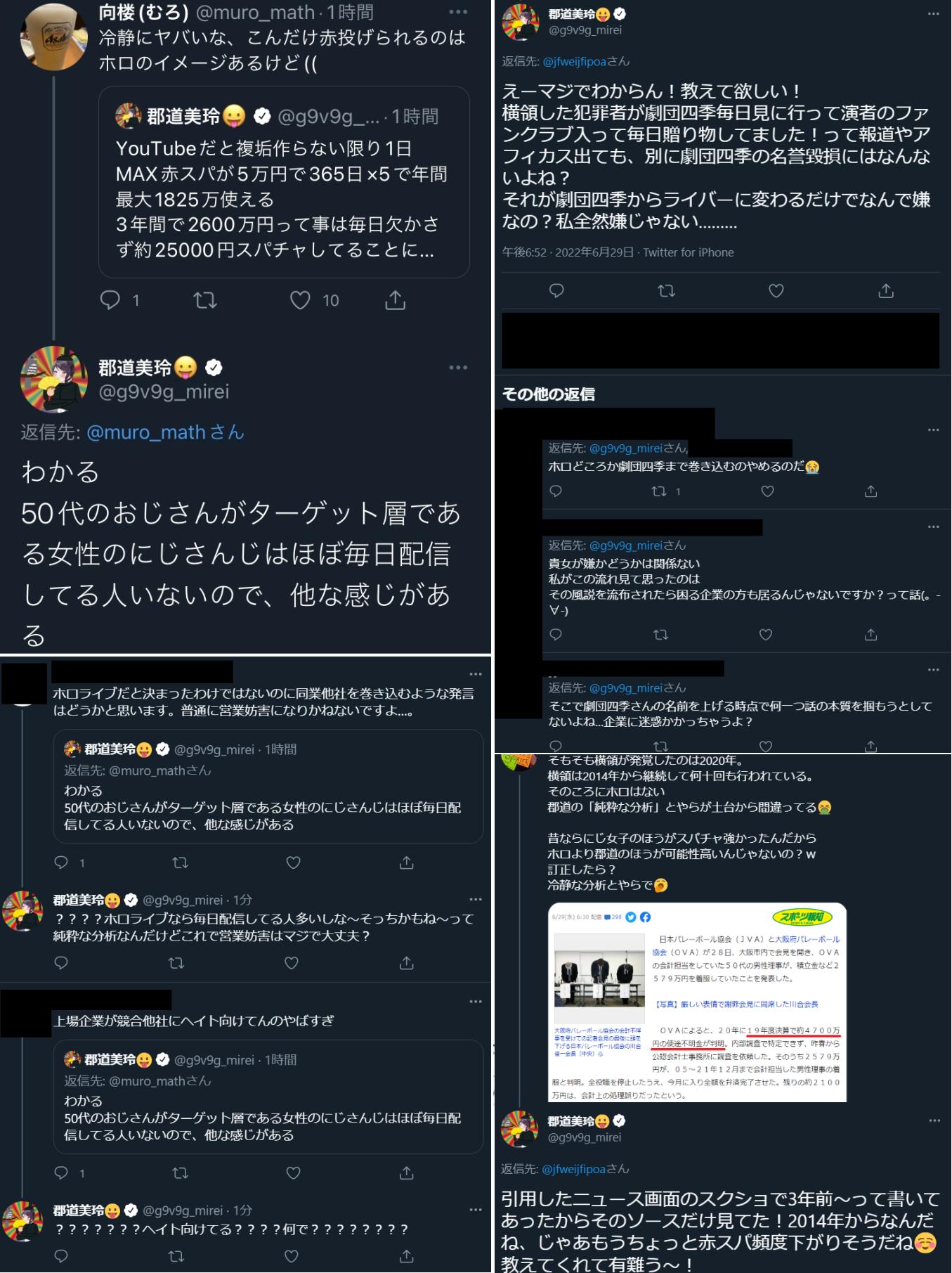
Task: Share the muro_math tweet via share icon
Action: pyautogui.click(x=396, y=300)
